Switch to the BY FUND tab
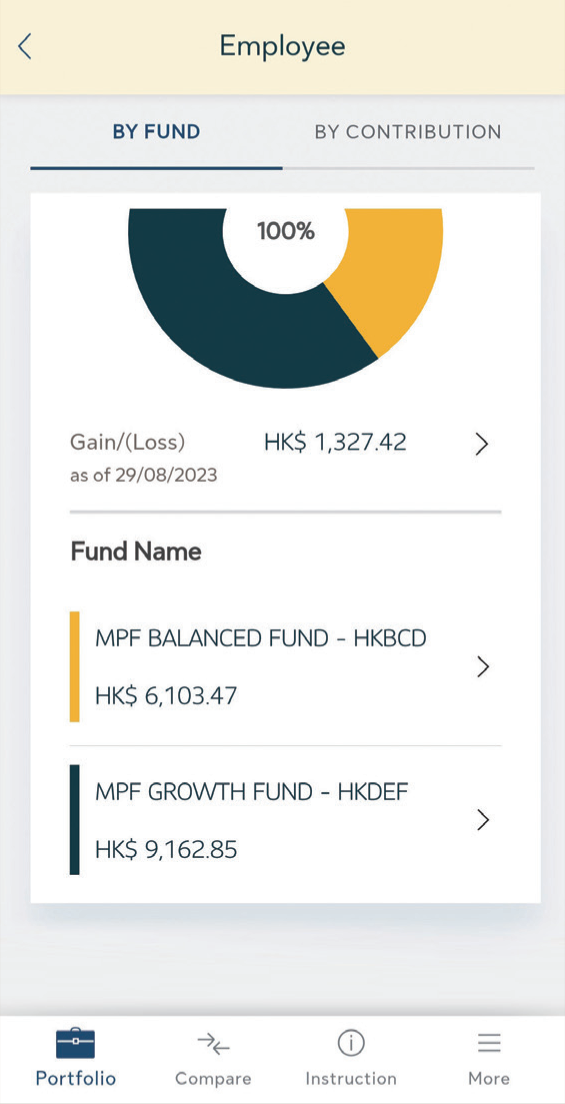Image resolution: width=565 pixels, height=1104 pixels. 156,132
